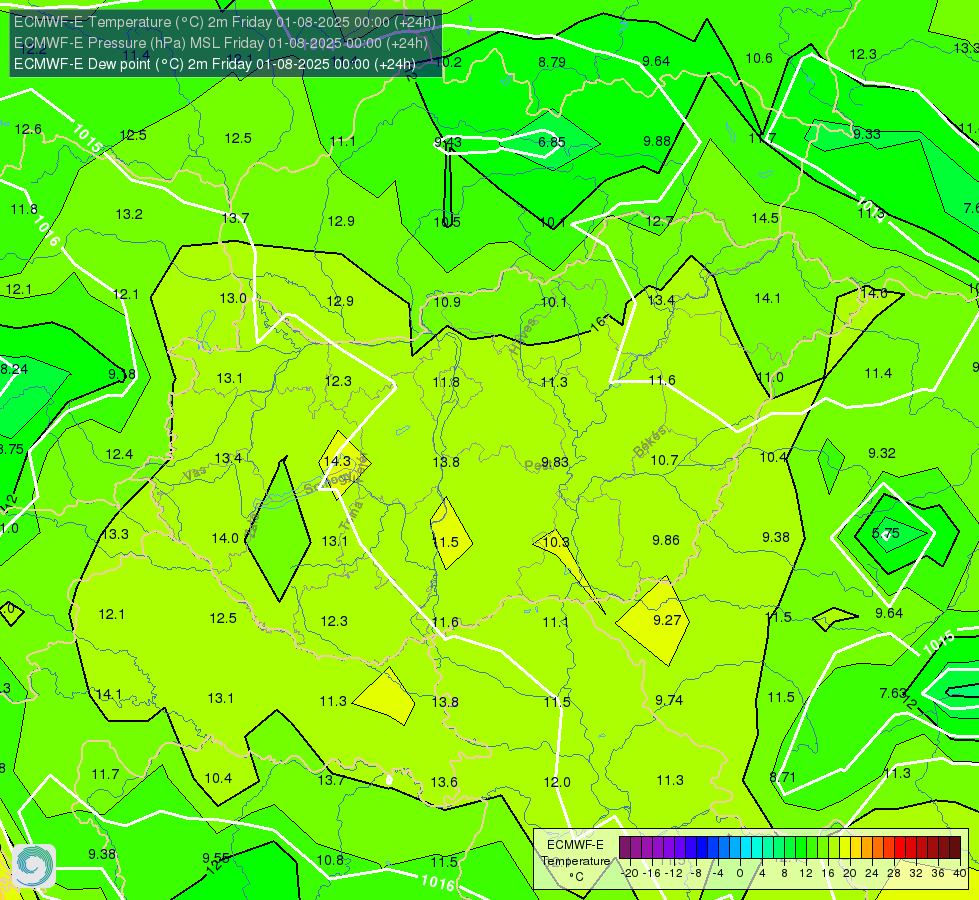Viewport: 979px width, 900px height.
Task: Click the Békés county label
Action: (649, 442)
